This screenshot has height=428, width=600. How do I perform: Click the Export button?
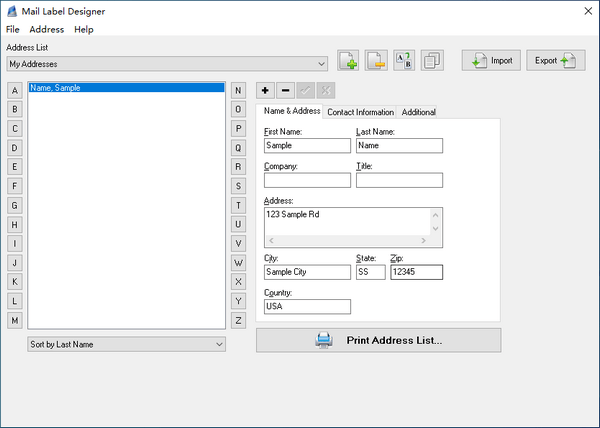555,61
